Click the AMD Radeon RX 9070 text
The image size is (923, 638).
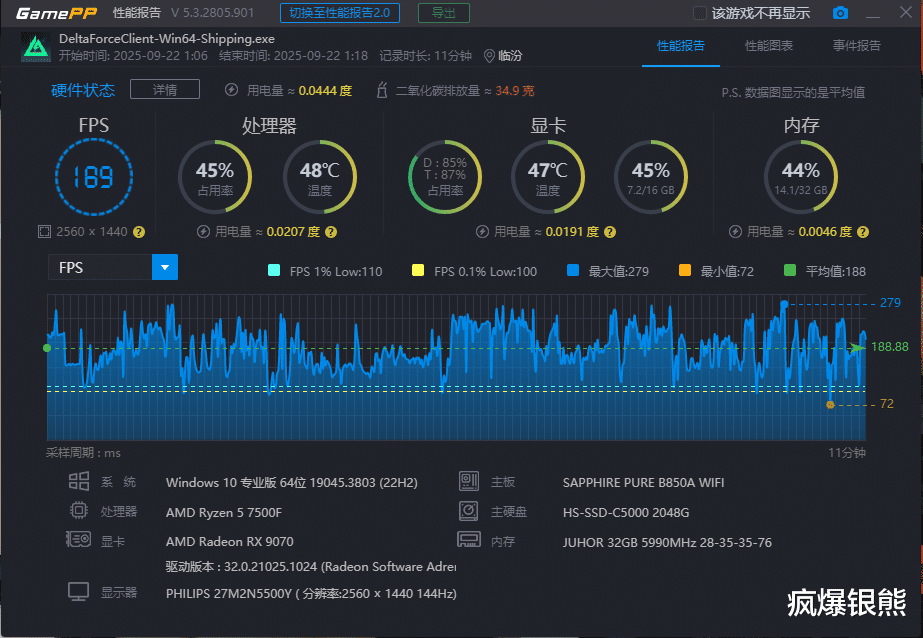tap(230, 541)
